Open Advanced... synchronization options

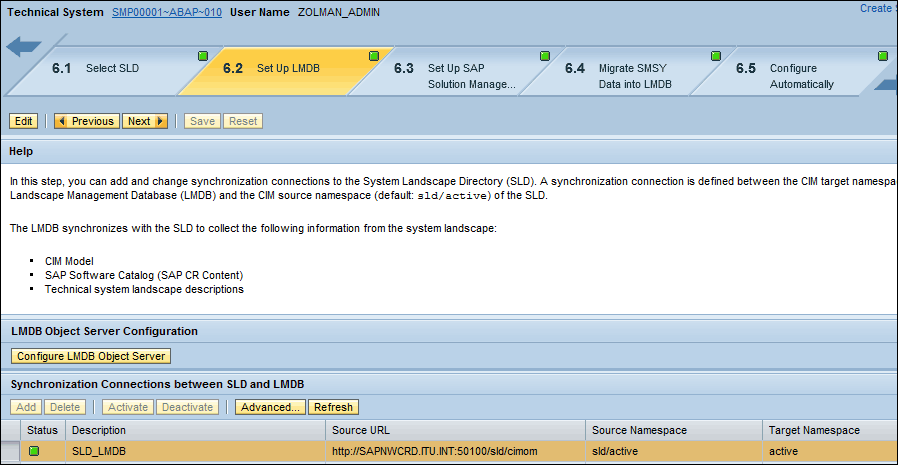pyautogui.click(x=270, y=407)
